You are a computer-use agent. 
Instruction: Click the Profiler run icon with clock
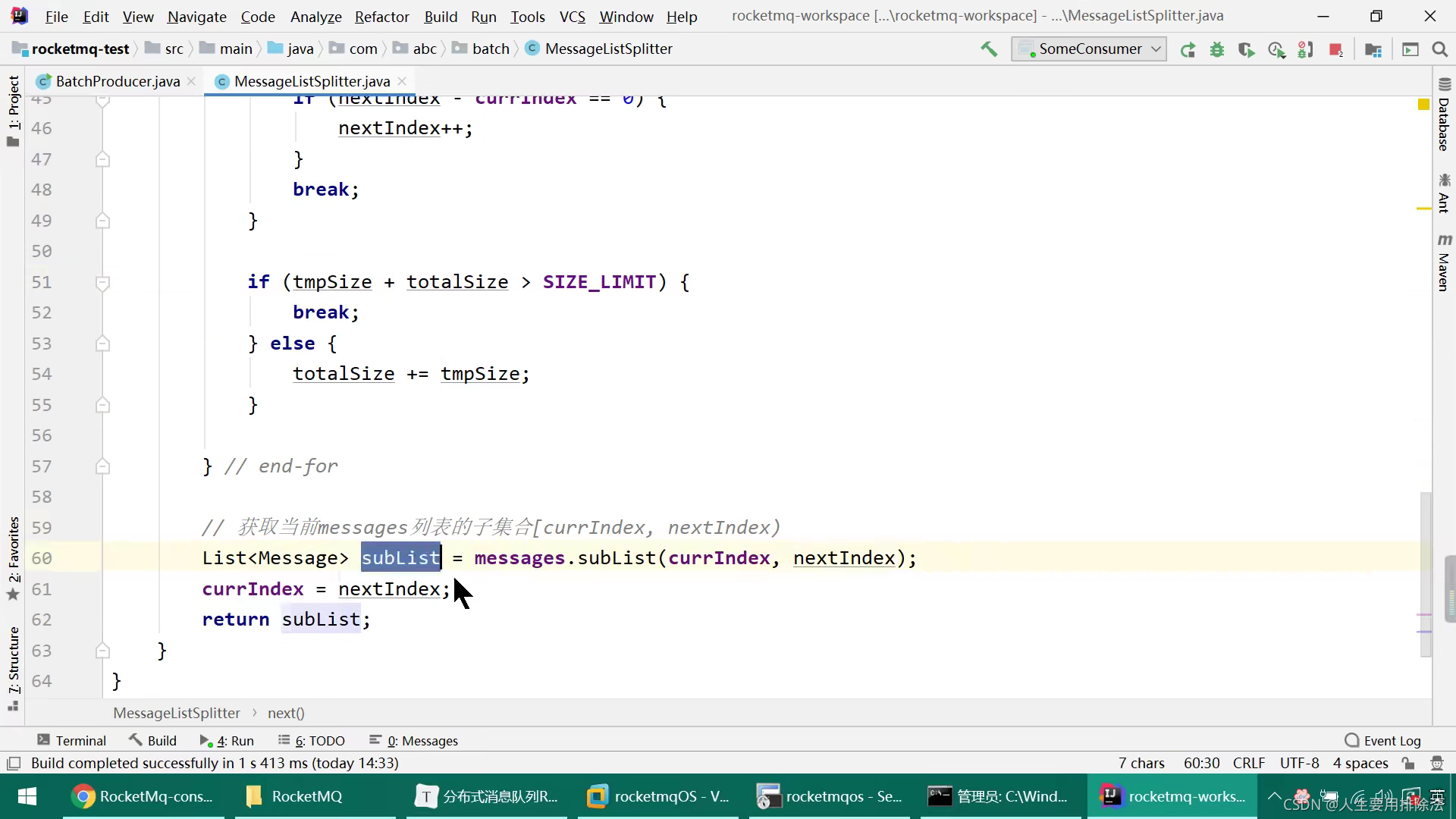1276,50
